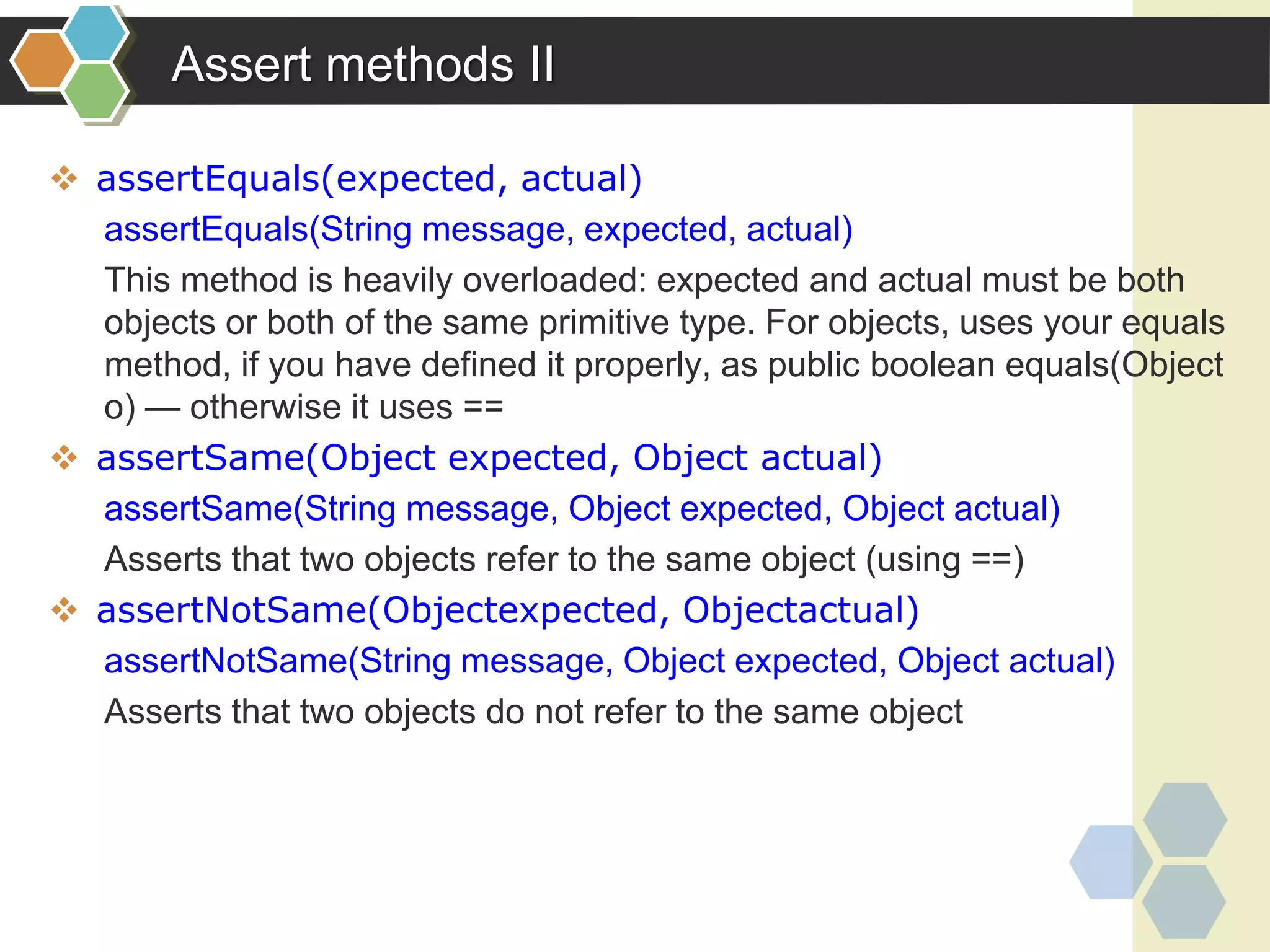Click the bullet icon beside assertEquals(expected, actual)

pos(64,179)
